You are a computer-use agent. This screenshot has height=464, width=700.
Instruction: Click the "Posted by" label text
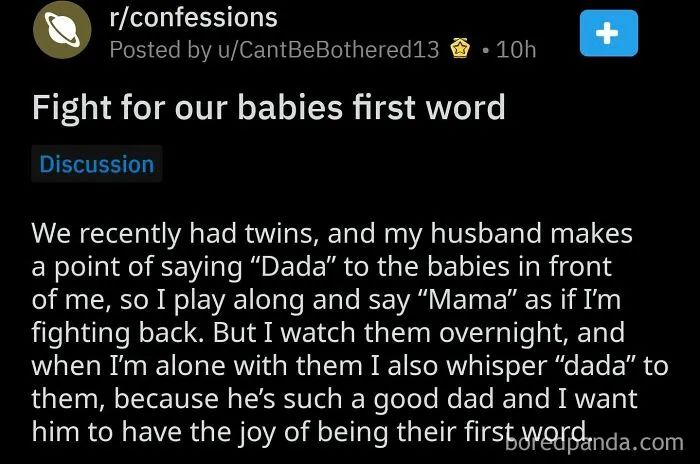tap(160, 50)
